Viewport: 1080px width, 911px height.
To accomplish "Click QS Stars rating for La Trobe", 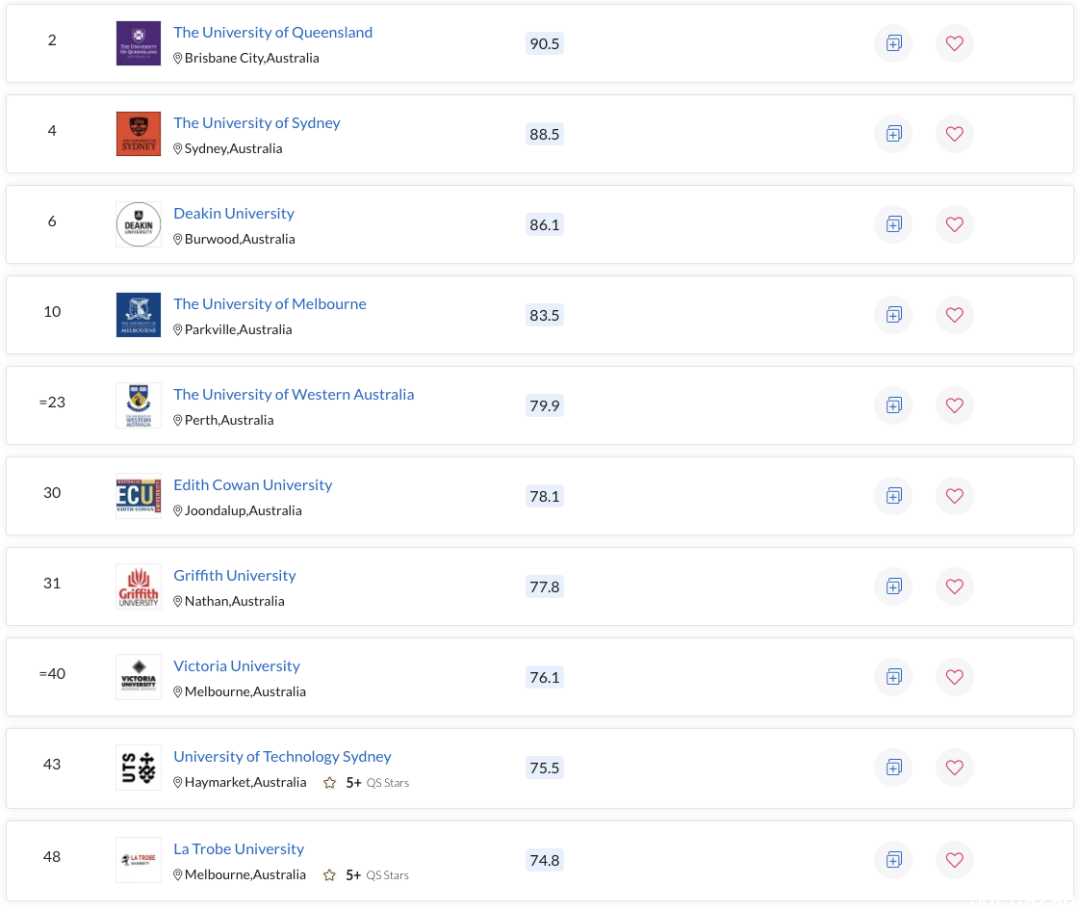I will pyautogui.click(x=366, y=875).
